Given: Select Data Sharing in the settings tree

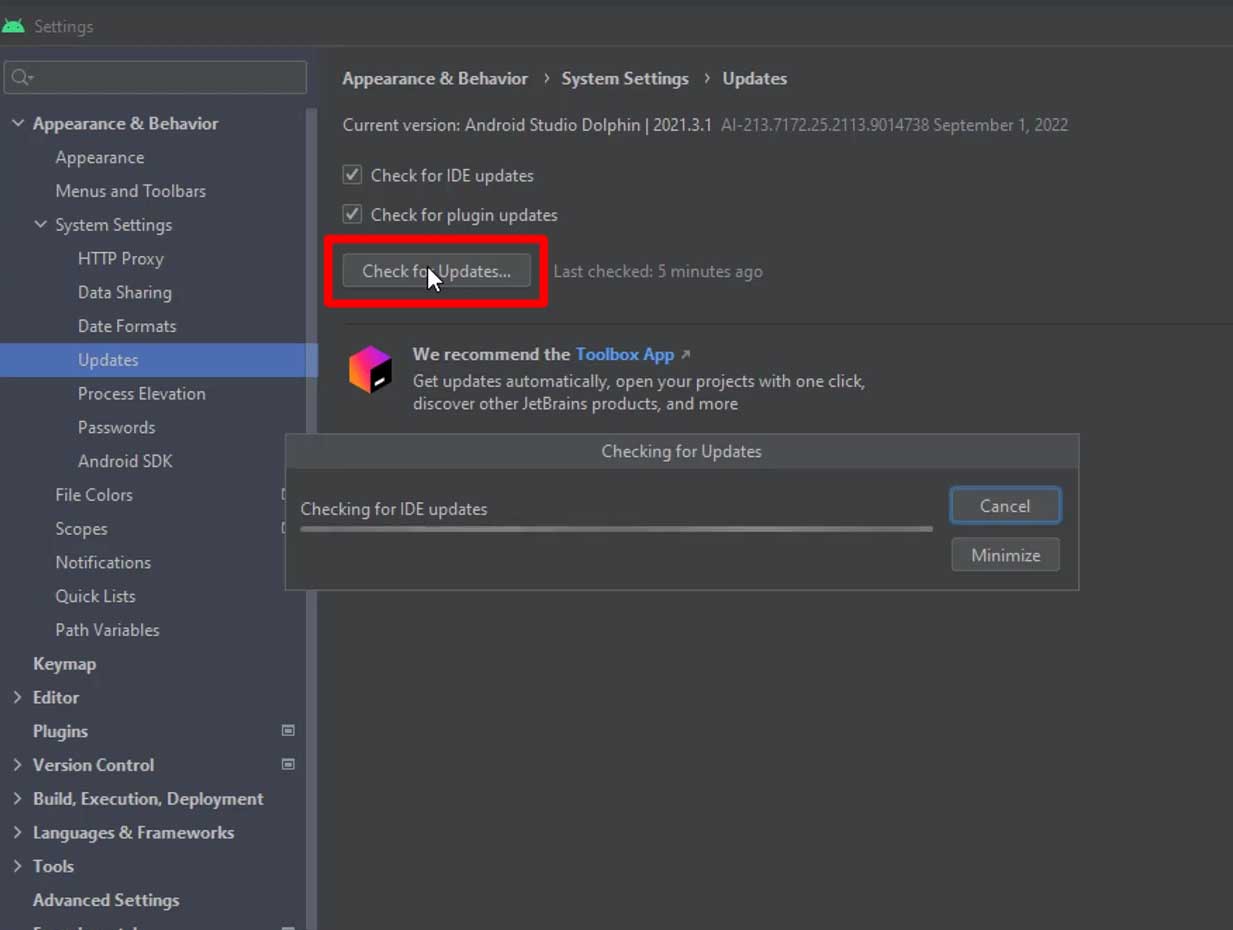Looking at the screenshot, I should [125, 293].
